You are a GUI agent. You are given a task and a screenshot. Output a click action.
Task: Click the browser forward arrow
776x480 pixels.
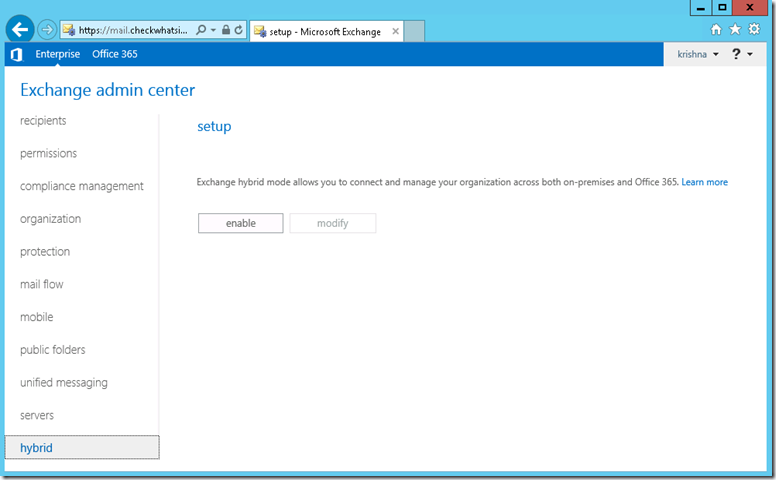click(x=47, y=30)
